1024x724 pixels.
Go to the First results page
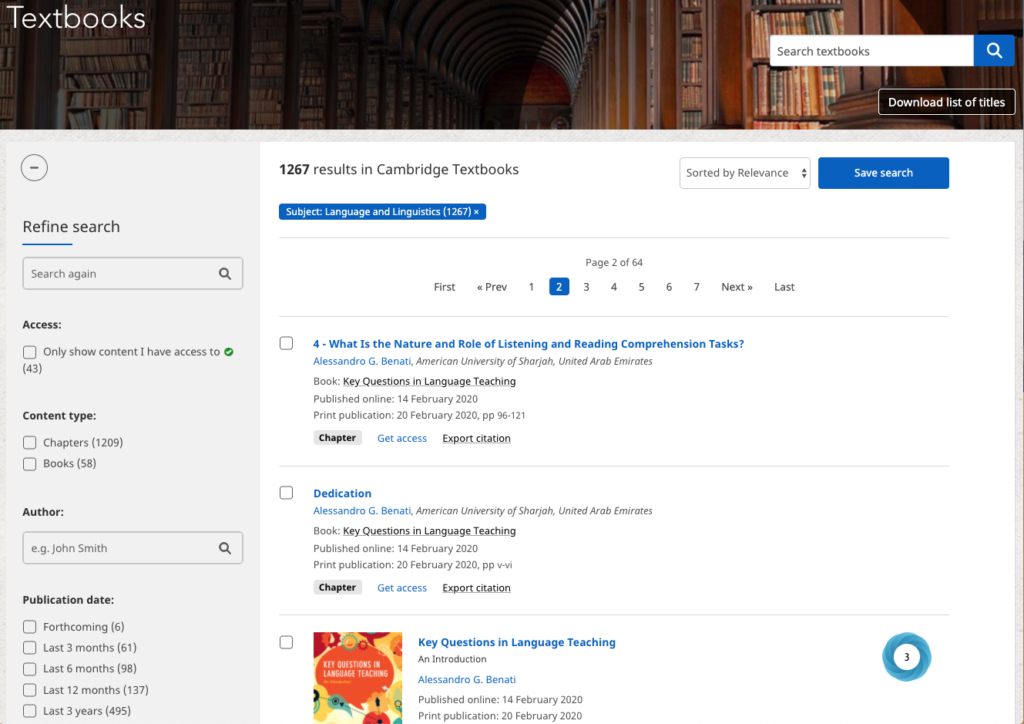[x=444, y=287]
